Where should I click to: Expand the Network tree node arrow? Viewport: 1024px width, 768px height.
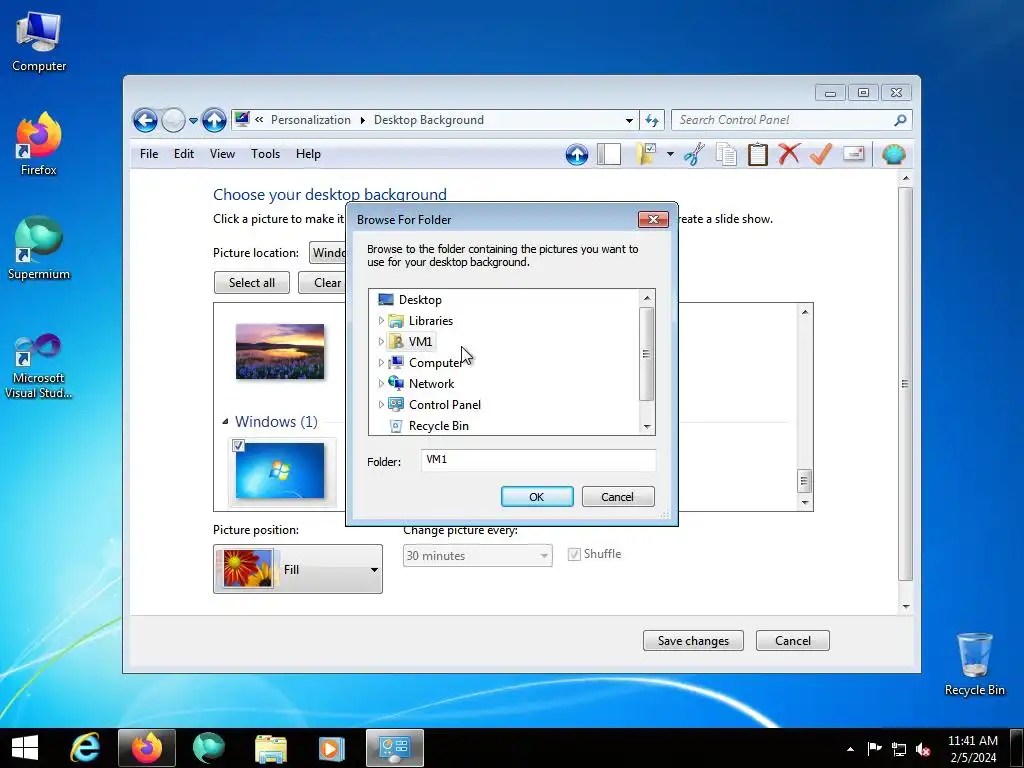click(x=381, y=383)
